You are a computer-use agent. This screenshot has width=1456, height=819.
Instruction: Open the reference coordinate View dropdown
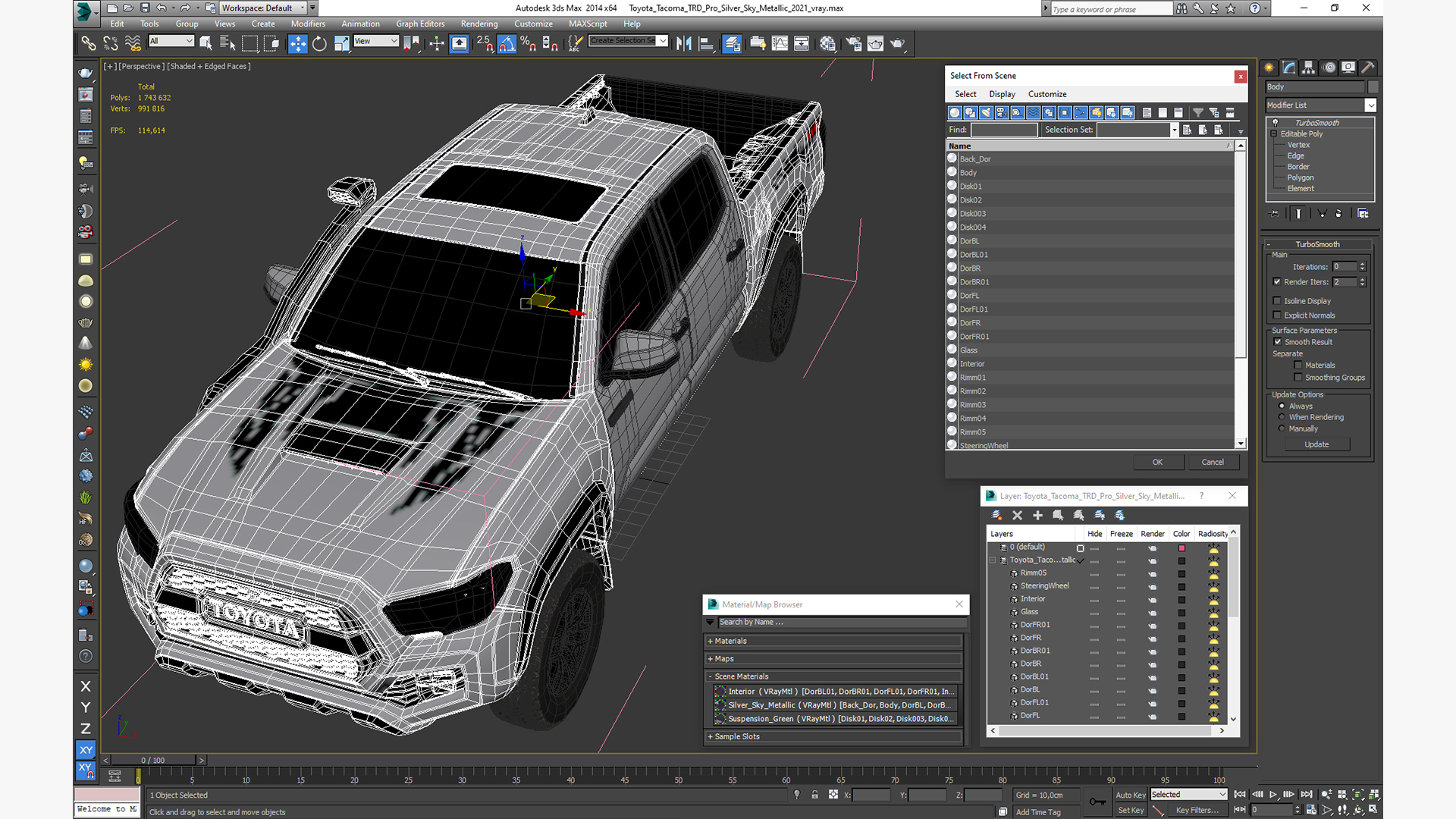pos(376,41)
